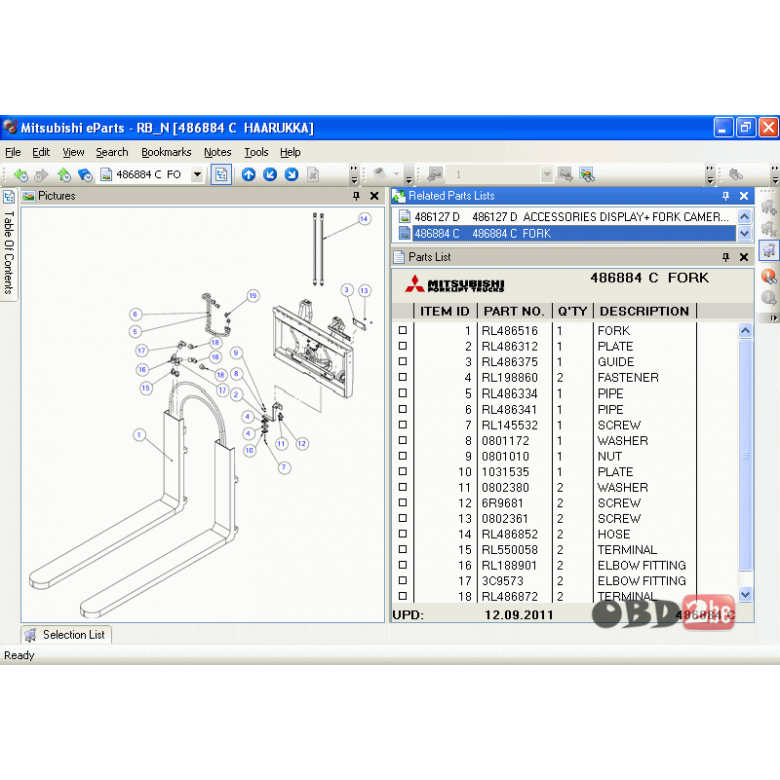Expand the third toolbar overflow near right edge
Image resolution: width=780 pixels, height=780 pixels.
click(710, 175)
